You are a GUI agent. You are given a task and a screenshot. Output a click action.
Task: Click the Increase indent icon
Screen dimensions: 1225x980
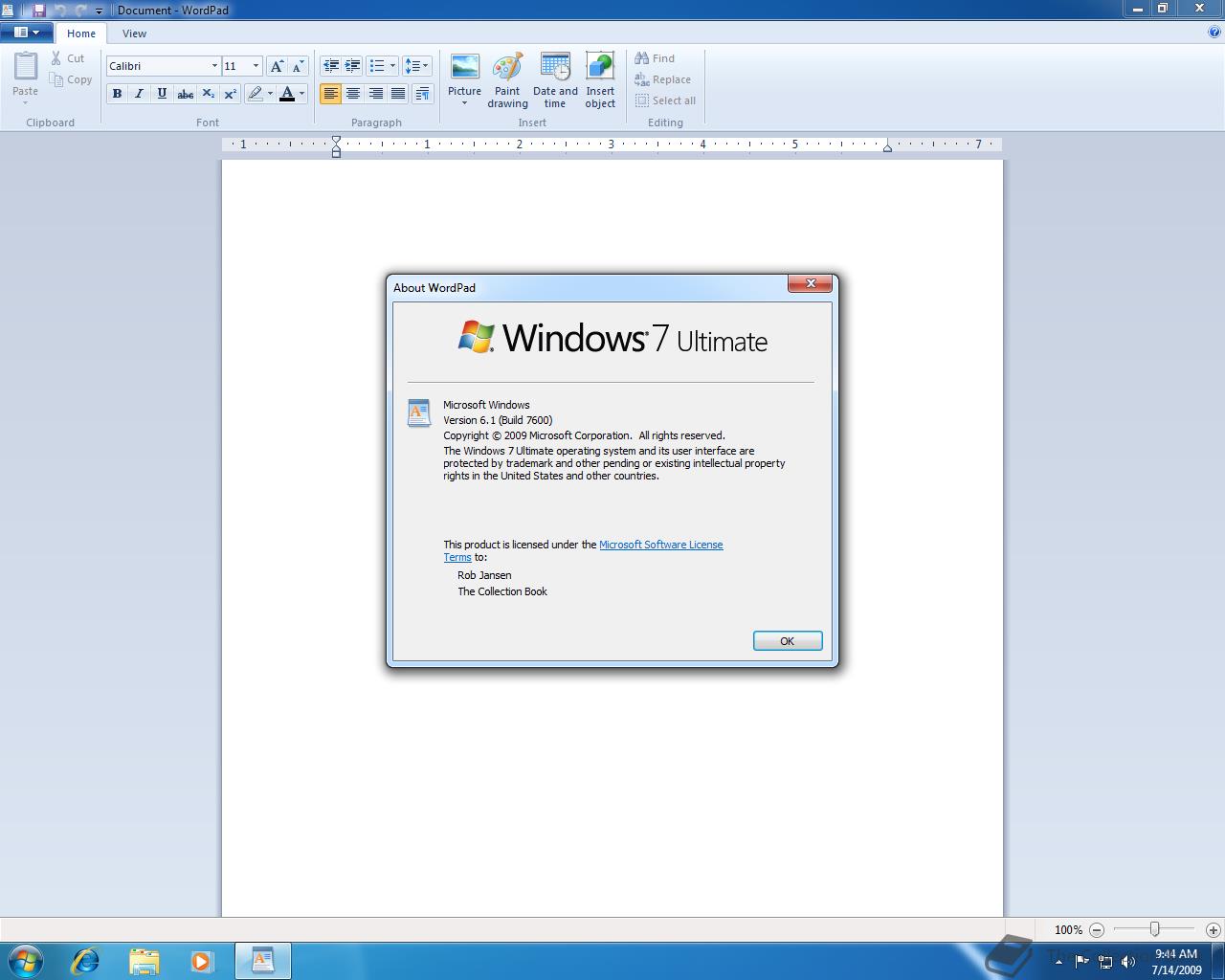click(x=352, y=66)
